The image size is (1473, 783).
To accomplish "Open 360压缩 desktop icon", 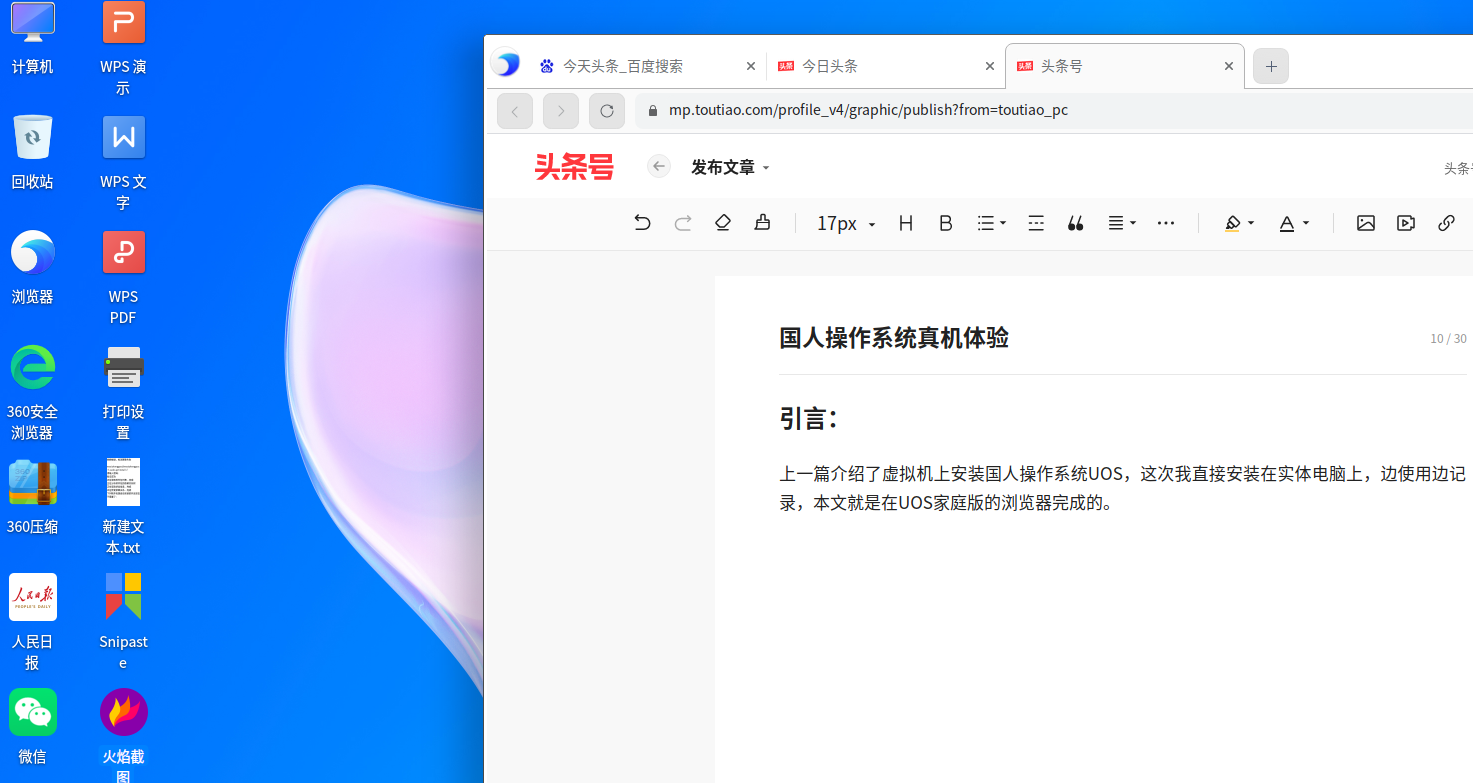I will [x=32, y=497].
